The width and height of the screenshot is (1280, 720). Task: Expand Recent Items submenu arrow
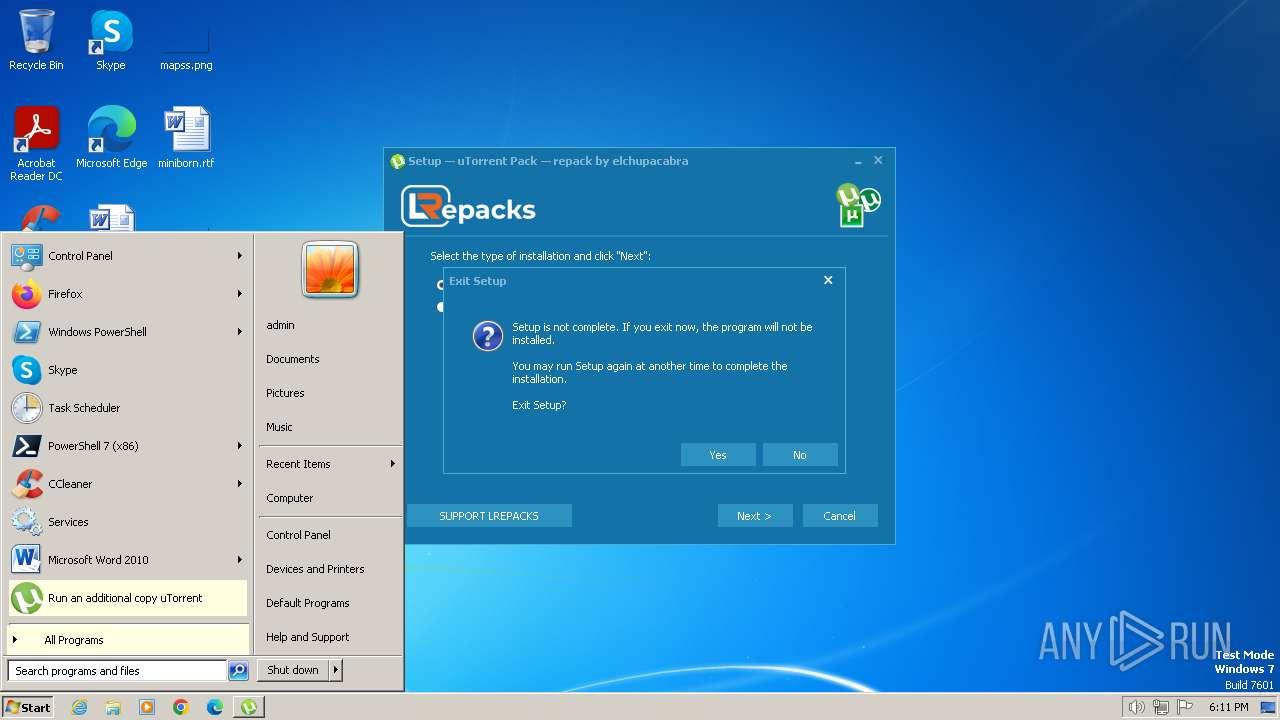(393, 464)
